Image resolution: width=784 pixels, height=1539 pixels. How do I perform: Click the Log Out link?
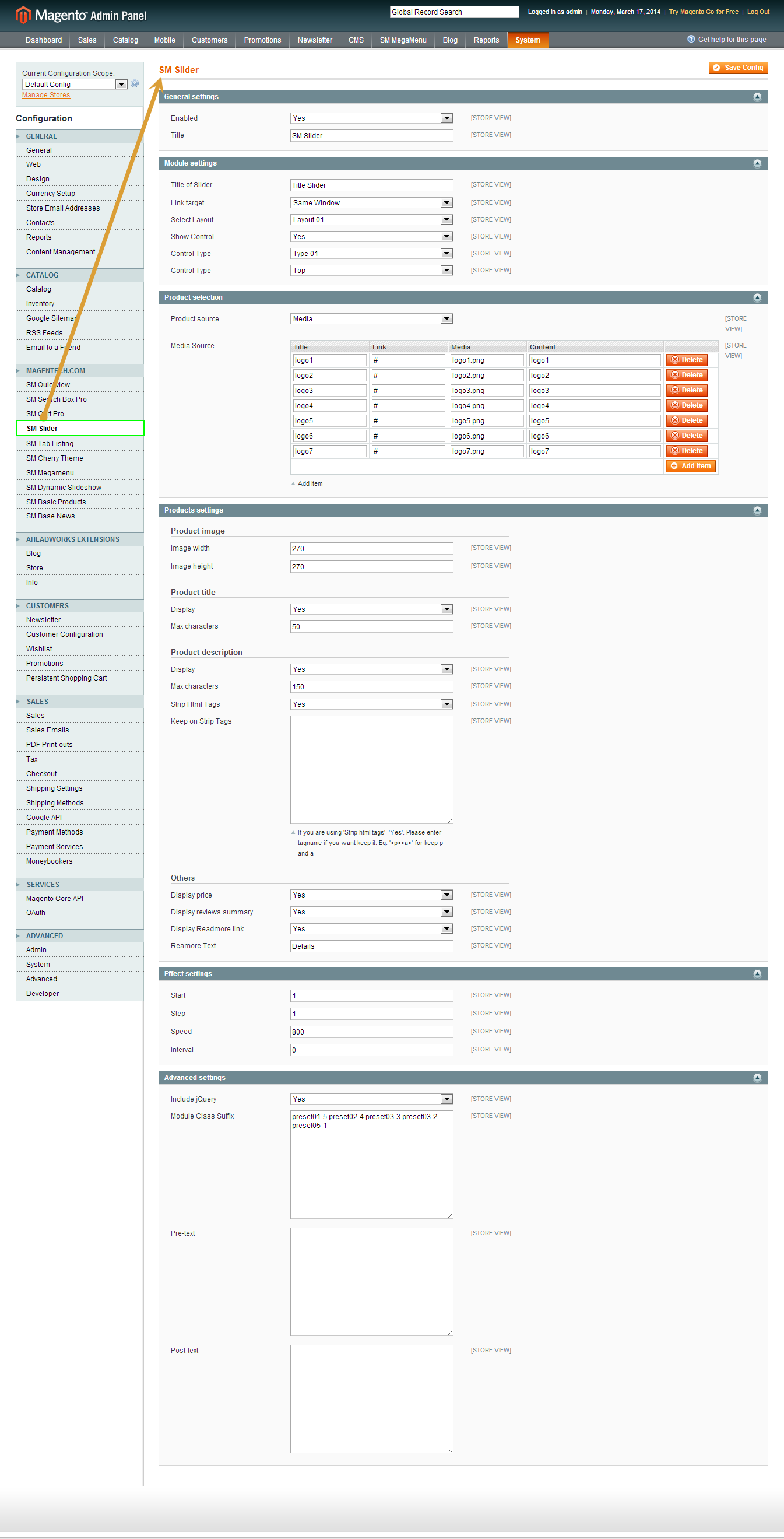pyautogui.click(x=758, y=12)
